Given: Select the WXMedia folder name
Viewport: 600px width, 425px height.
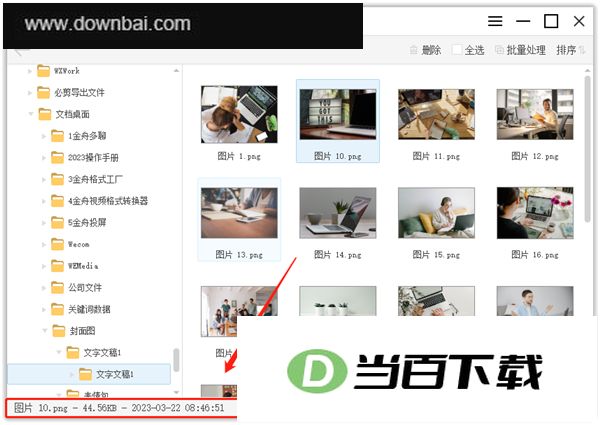Looking at the screenshot, I should click(83, 266).
